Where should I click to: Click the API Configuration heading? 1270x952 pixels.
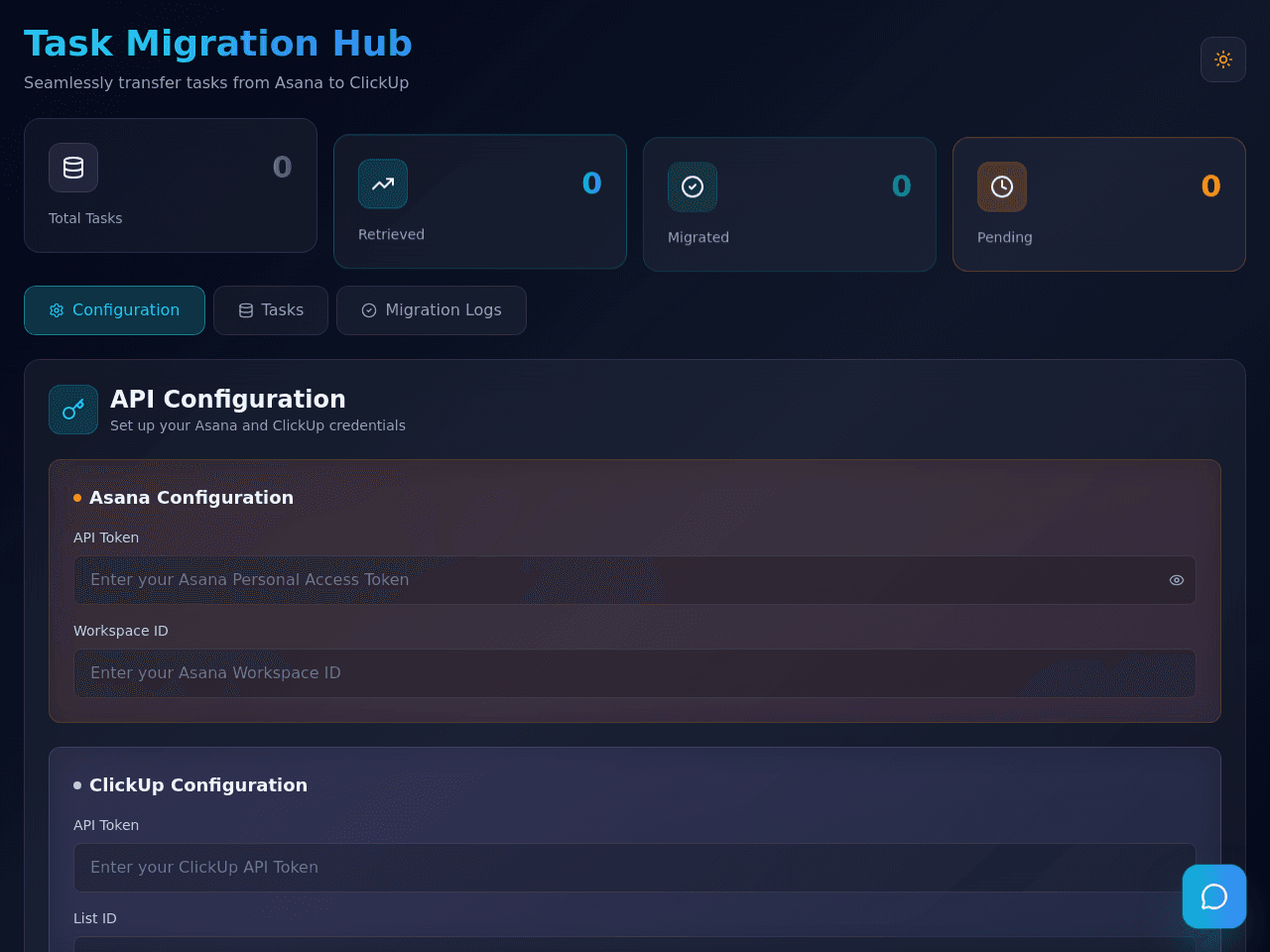click(228, 399)
